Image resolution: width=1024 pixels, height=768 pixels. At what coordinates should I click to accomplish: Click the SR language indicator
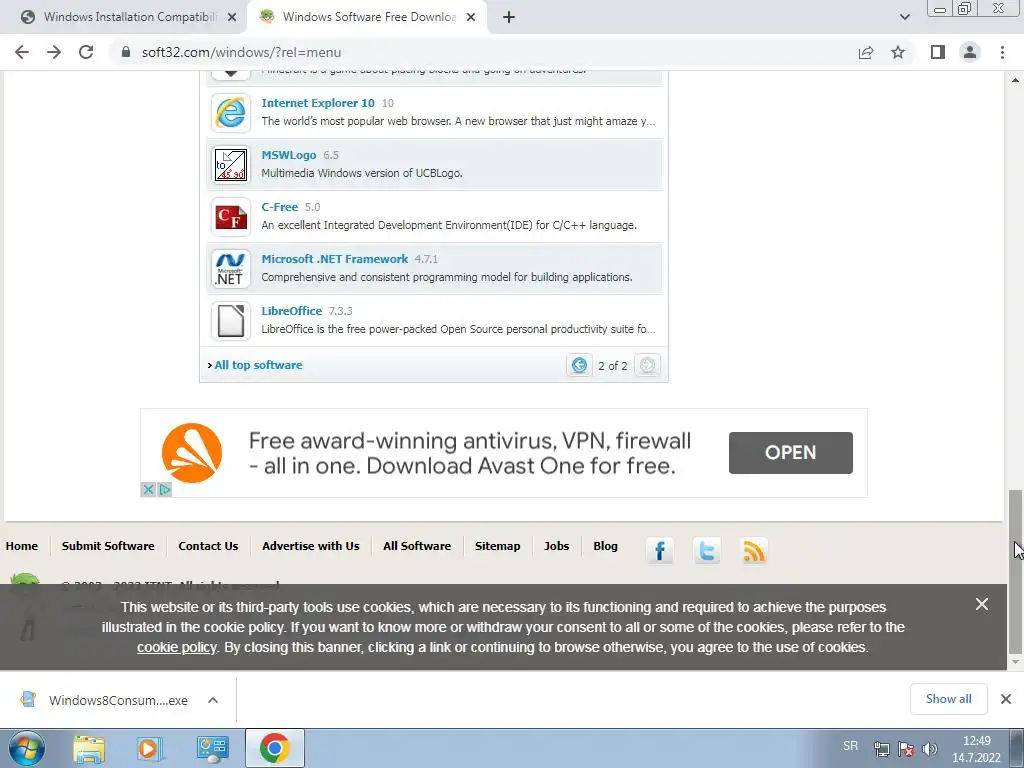(850, 746)
